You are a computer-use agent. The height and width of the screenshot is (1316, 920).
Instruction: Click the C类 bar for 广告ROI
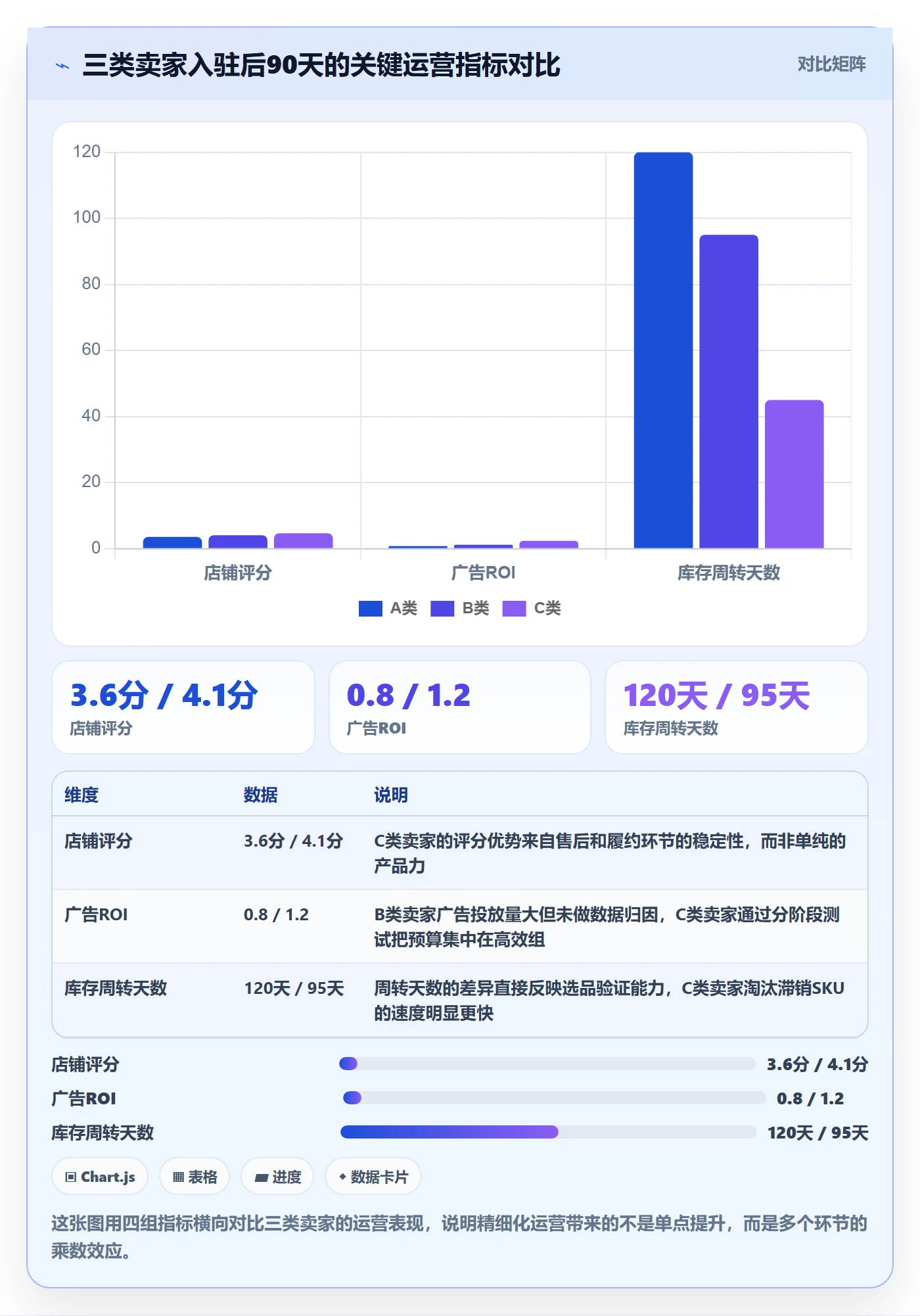[x=549, y=544]
